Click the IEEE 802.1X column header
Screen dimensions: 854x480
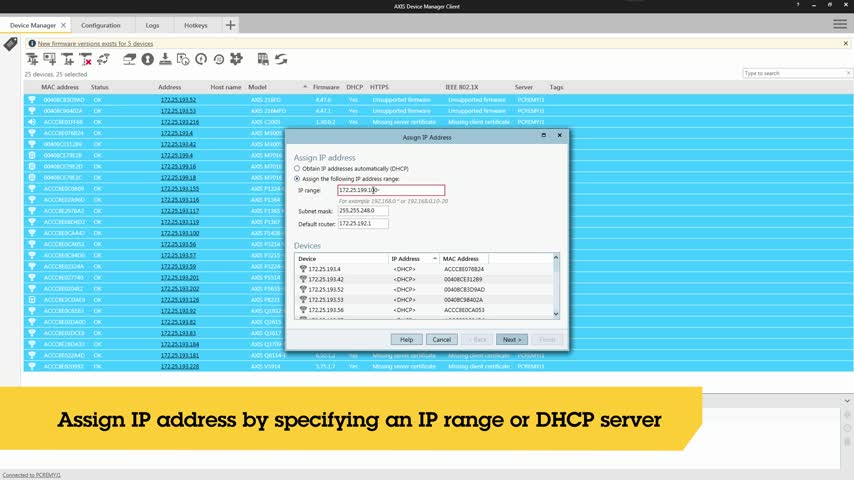click(462, 87)
